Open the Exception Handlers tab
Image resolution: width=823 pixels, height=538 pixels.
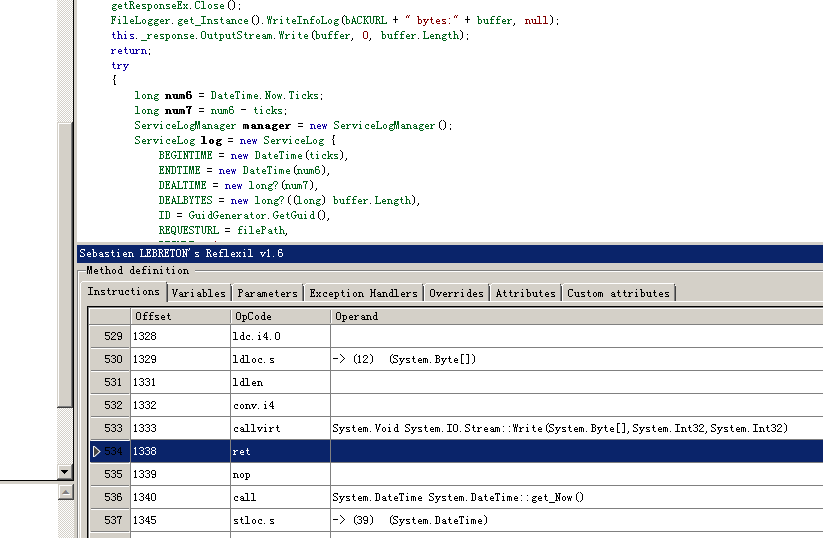coord(363,293)
